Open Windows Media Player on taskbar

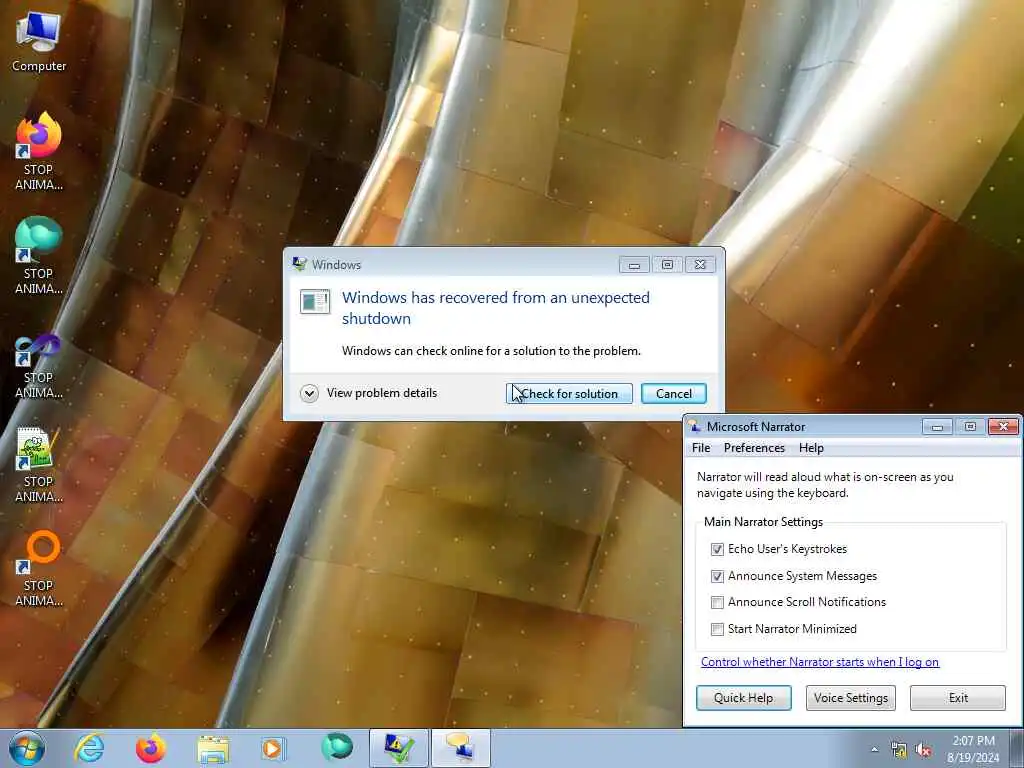[x=273, y=748]
